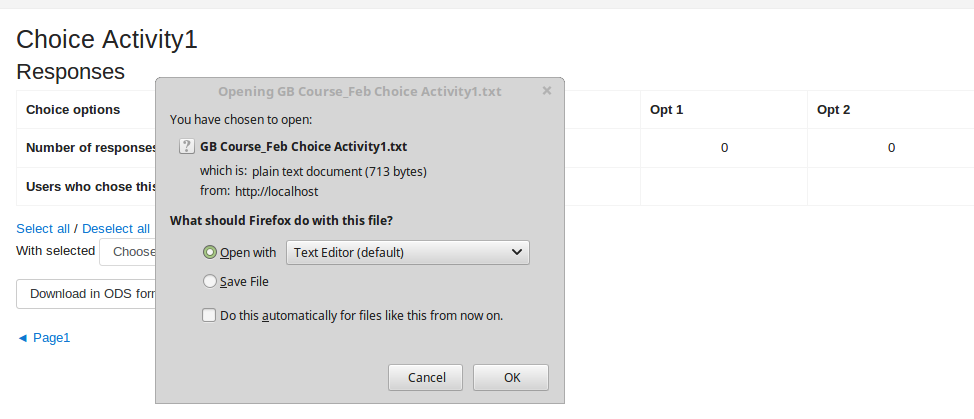
Task: Click the unknown file type icon
Action: click(x=186, y=146)
